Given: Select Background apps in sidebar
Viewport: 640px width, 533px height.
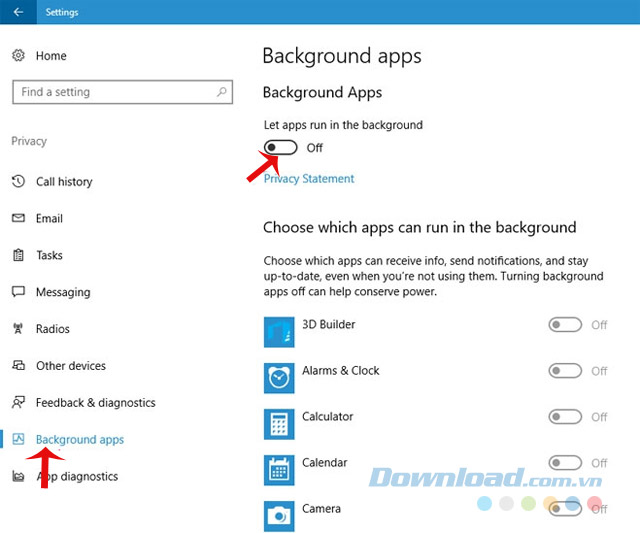Looking at the screenshot, I should coord(80,440).
